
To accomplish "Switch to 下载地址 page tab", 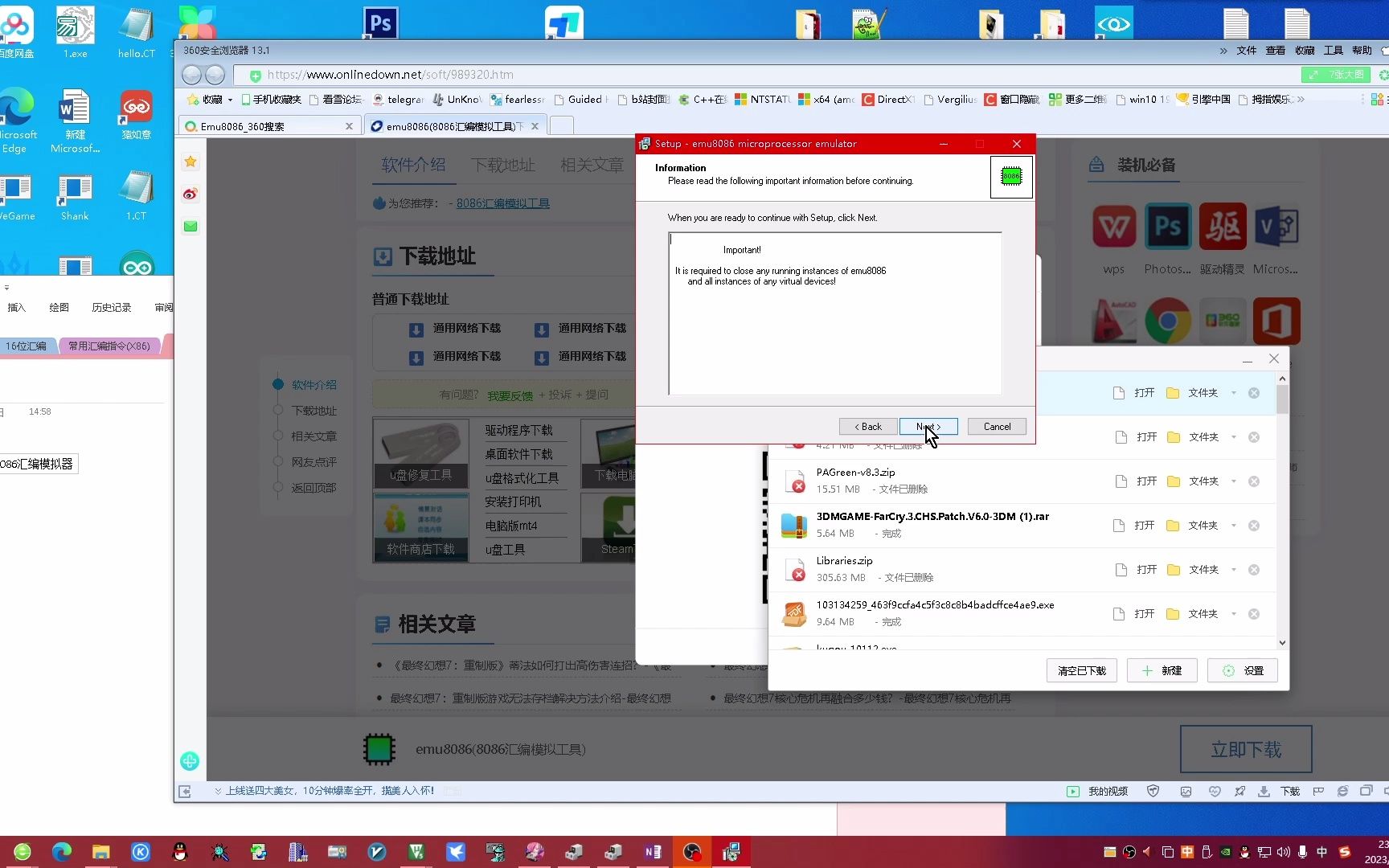I will click(502, 165).
